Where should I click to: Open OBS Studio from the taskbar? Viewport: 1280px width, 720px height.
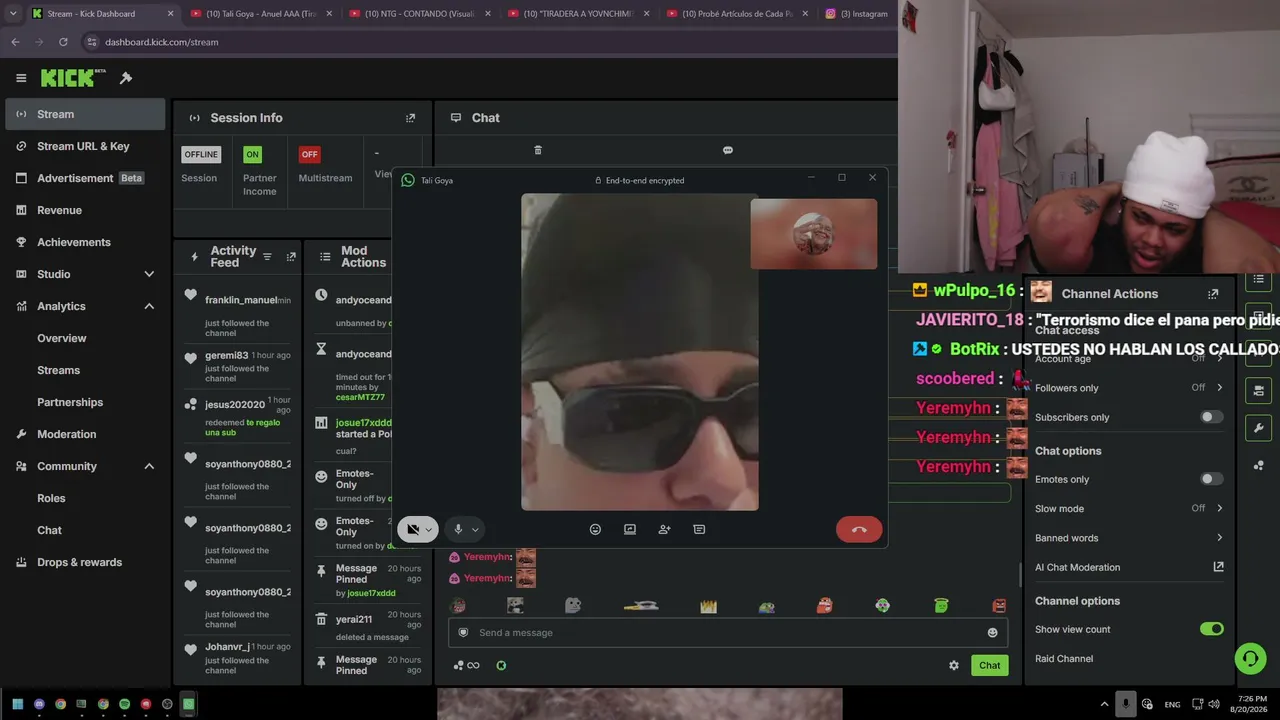[167, 704]
